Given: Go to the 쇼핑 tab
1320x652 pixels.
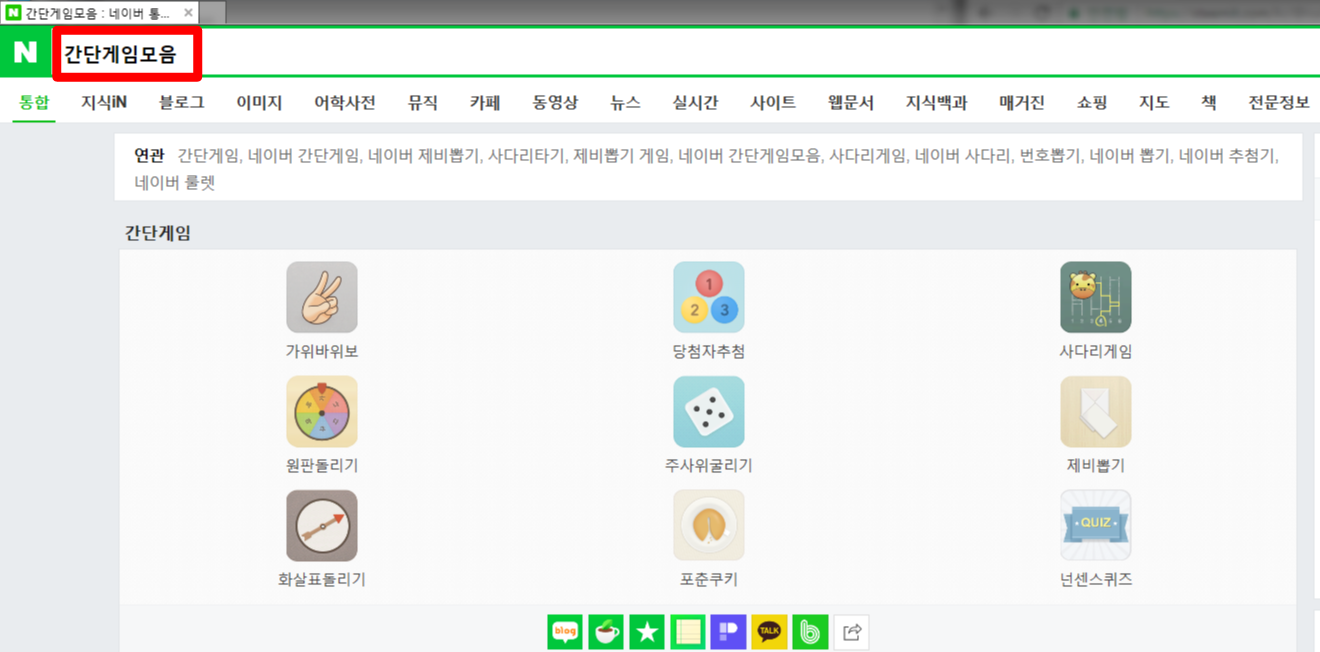Looking at the screenshot, I should point(1092,102).
